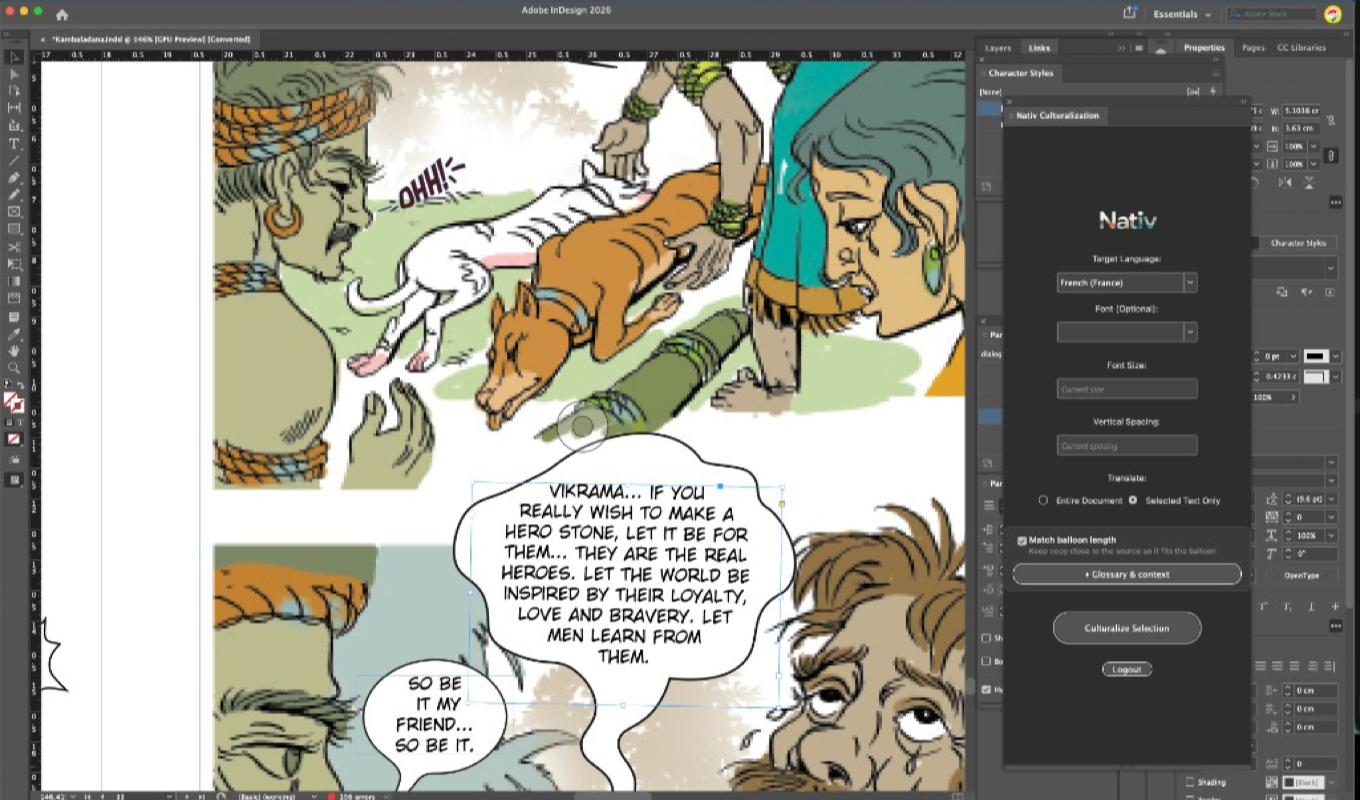Click the Character Styles button in Properties
The height and width of the screenshot is (800, 1360).
[x=1298, y=243]
